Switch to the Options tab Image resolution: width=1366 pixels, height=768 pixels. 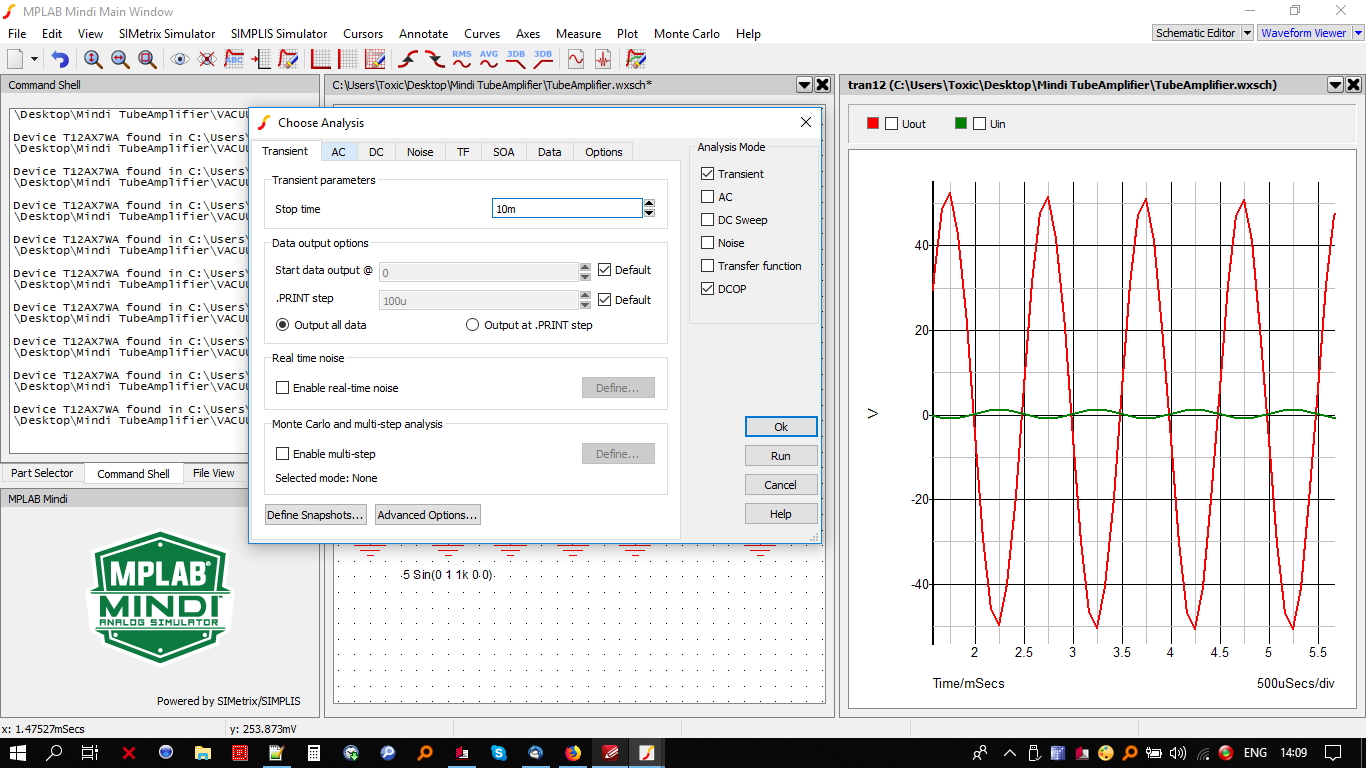[604, 152]
